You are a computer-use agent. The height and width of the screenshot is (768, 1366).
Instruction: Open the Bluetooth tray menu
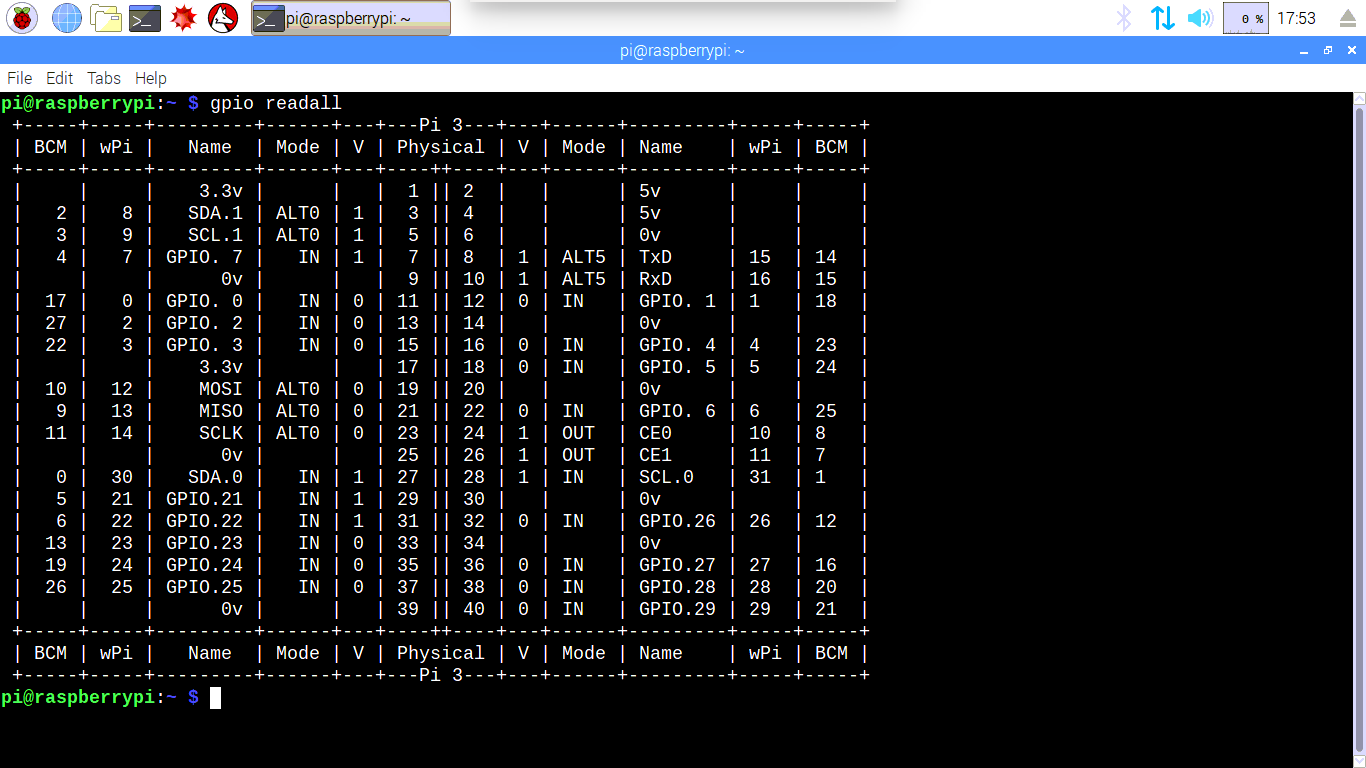[x=1124, y=18]
